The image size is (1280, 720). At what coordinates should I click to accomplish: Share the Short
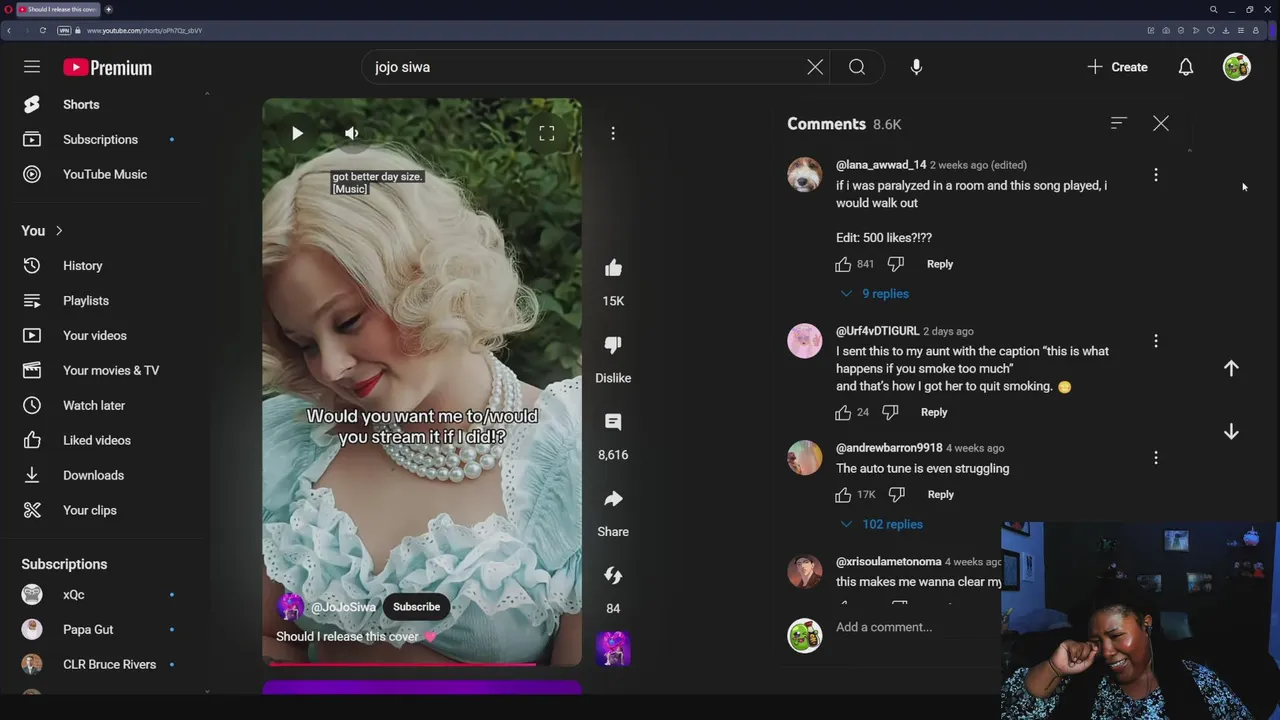(613, 499)
